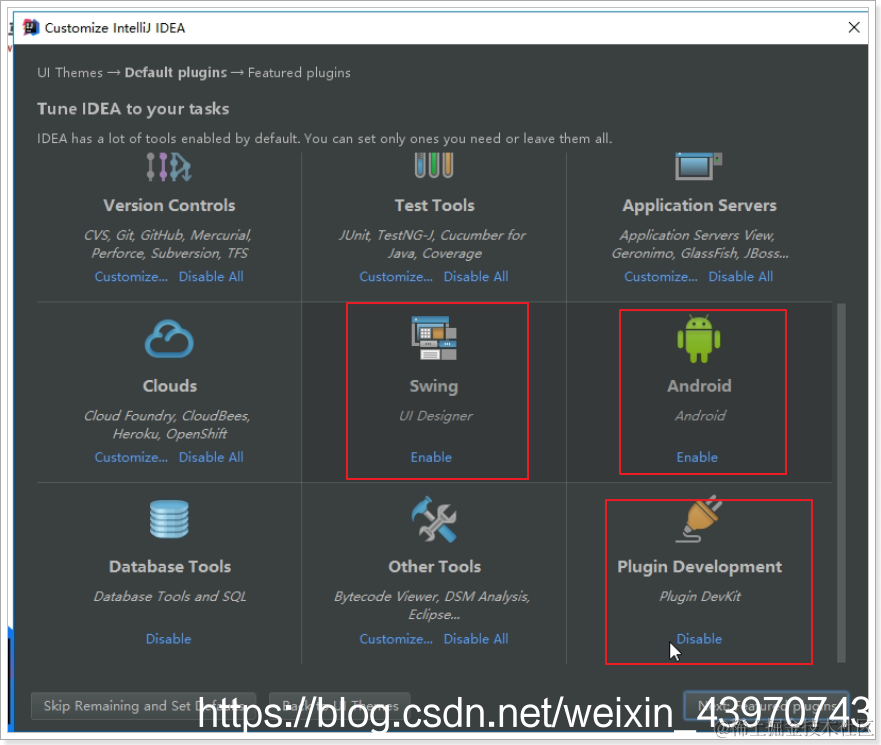Disable Database Tools and SQL

click(169, 639)
